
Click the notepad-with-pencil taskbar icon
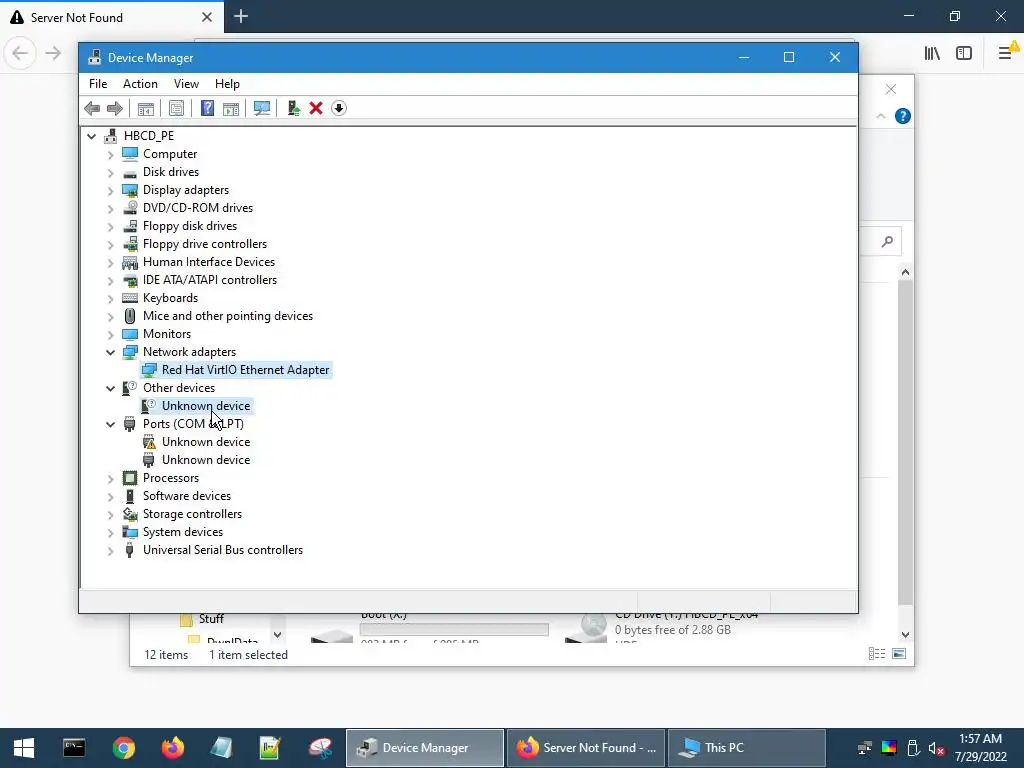click(x=270, y=748)
